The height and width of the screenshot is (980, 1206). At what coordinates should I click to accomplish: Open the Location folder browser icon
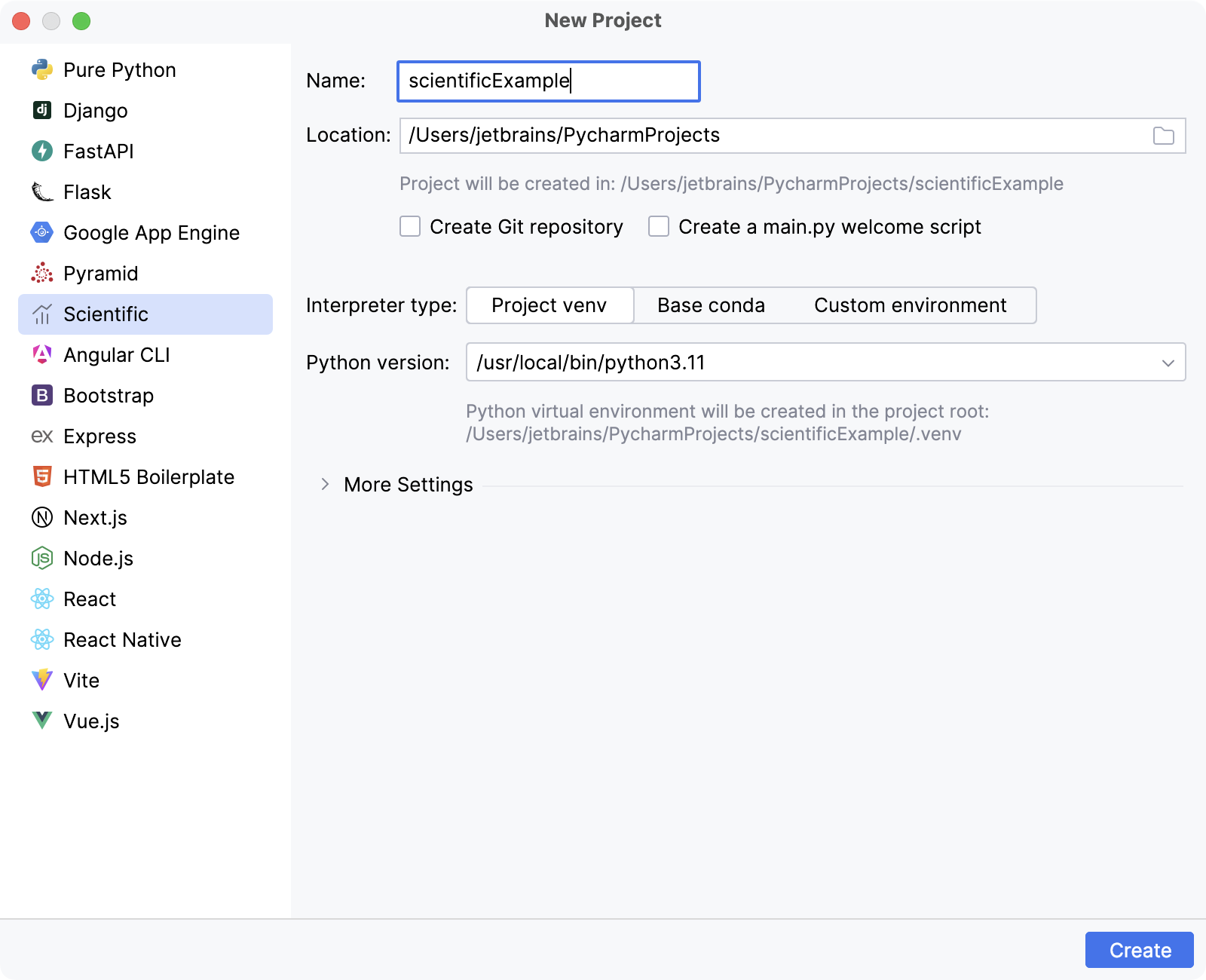1164,136
